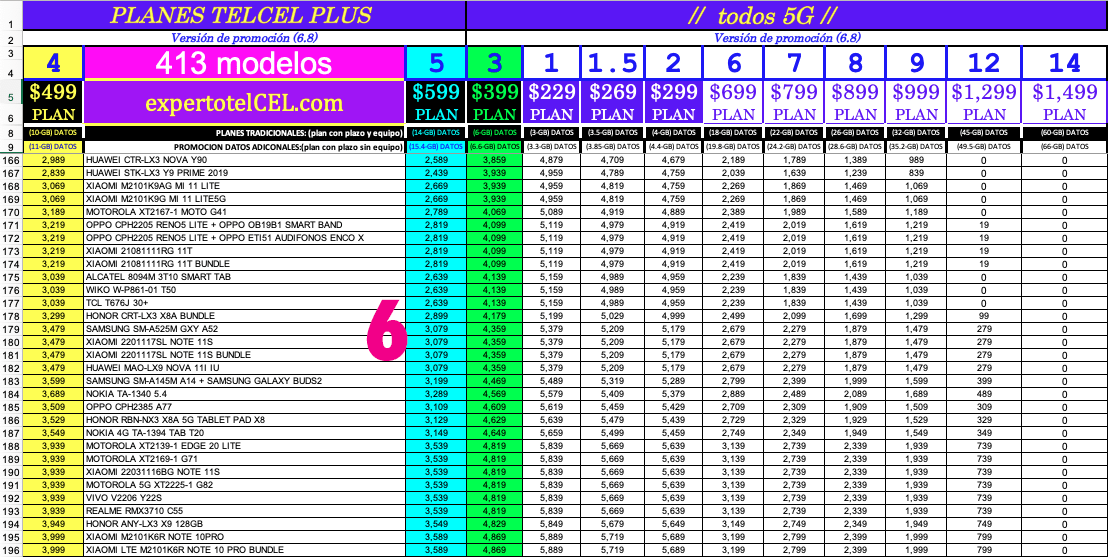This screenshot has height=557, width=1108.
Task: Select SAMSUNG A14 + GALAXY BUDS2 cell
Action: 244,381
